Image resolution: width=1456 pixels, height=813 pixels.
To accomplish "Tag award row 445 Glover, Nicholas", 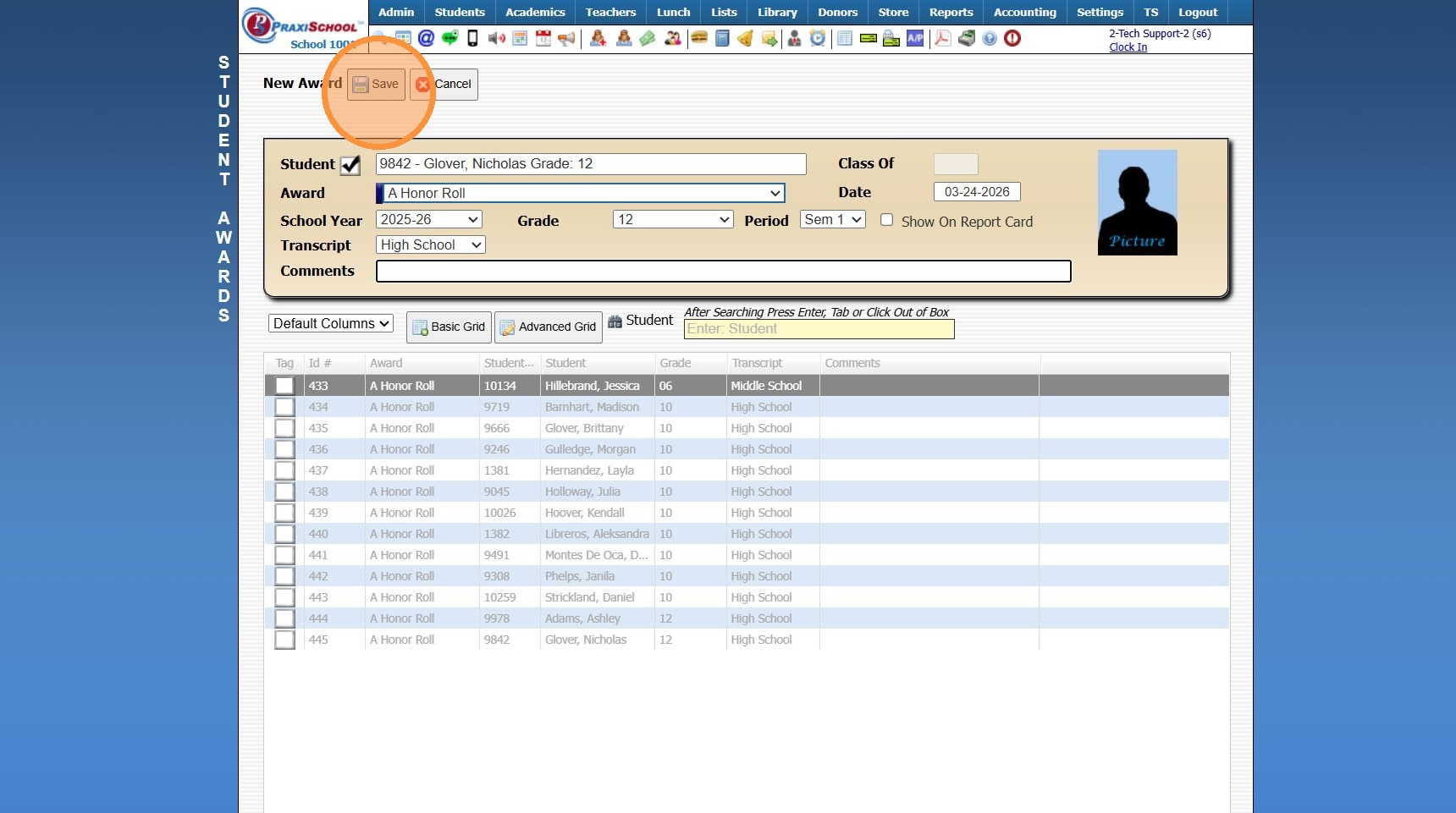I will click(284, 640).
